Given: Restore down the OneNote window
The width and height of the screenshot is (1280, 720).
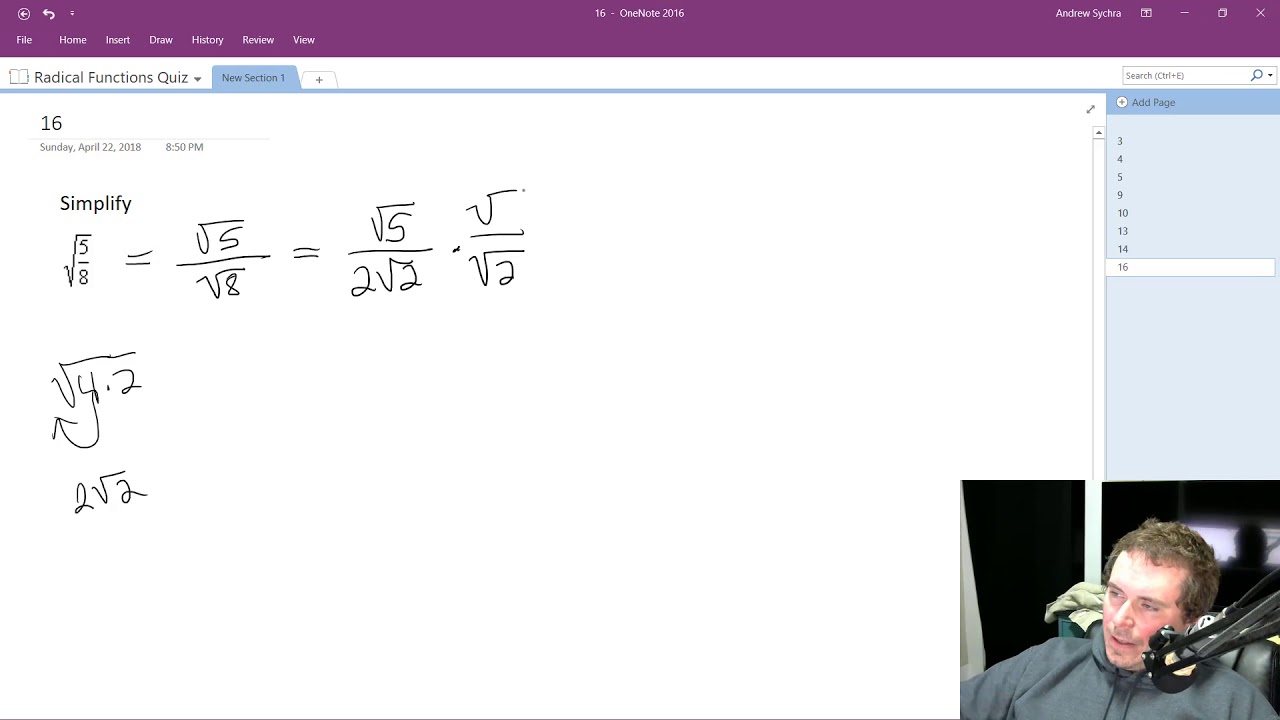Looking at the screenshot, I should point(1222,13).
